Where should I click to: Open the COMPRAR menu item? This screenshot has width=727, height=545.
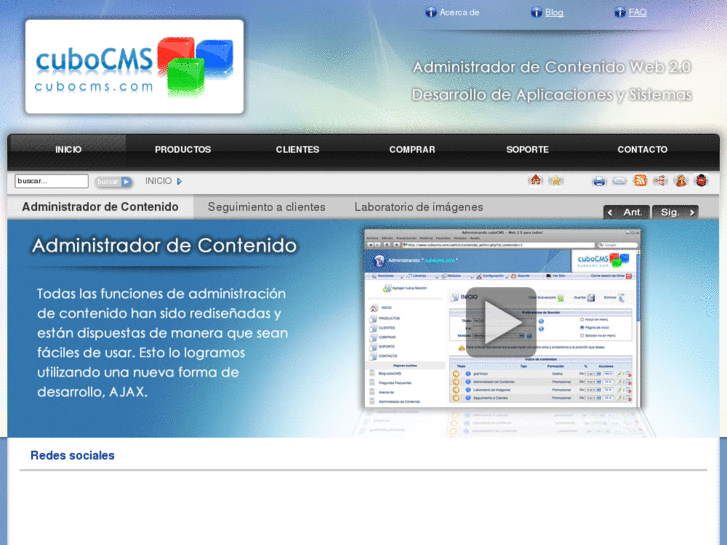(412, 149)
